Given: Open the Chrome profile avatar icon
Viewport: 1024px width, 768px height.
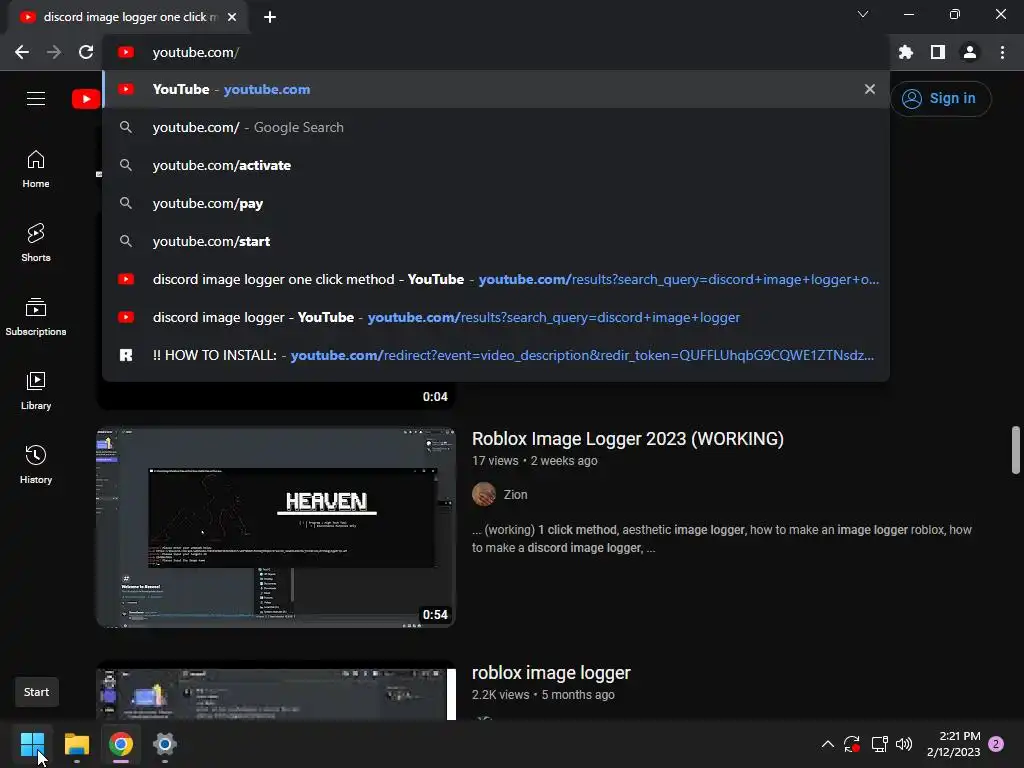Looking at the screenshot, I should point(970,52).
